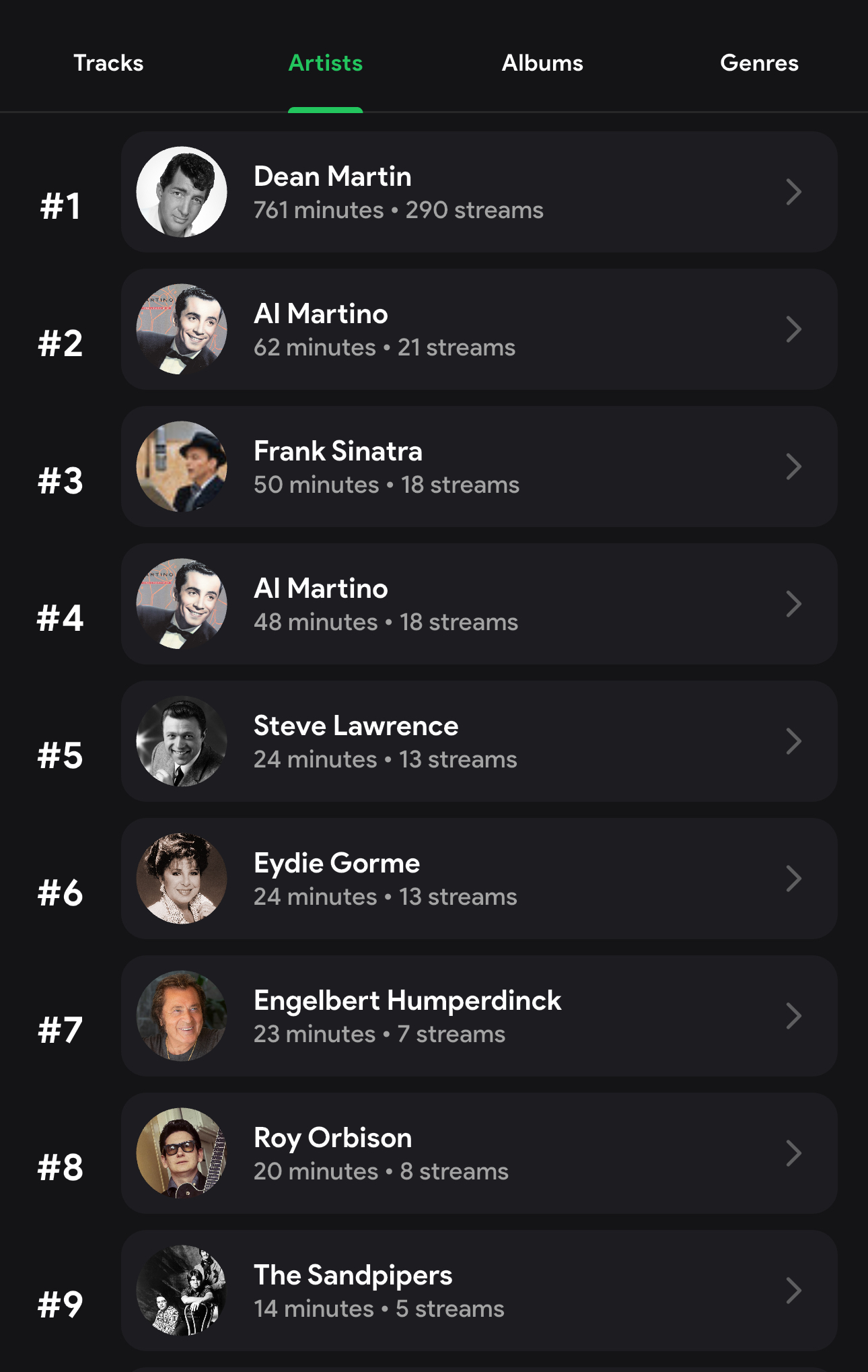Click chevron for Frank Sinatra row
The image size is (868, 1372).
pos(794,467)
